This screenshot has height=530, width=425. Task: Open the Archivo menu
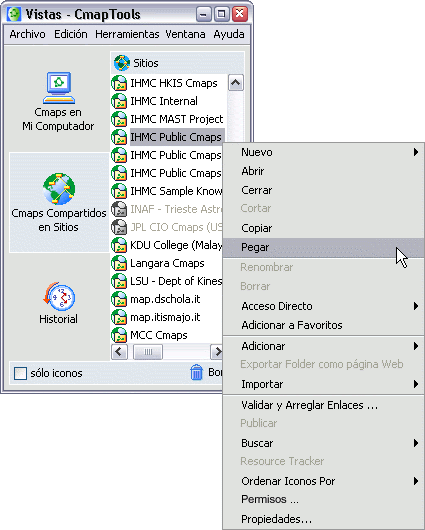[27, 34]
